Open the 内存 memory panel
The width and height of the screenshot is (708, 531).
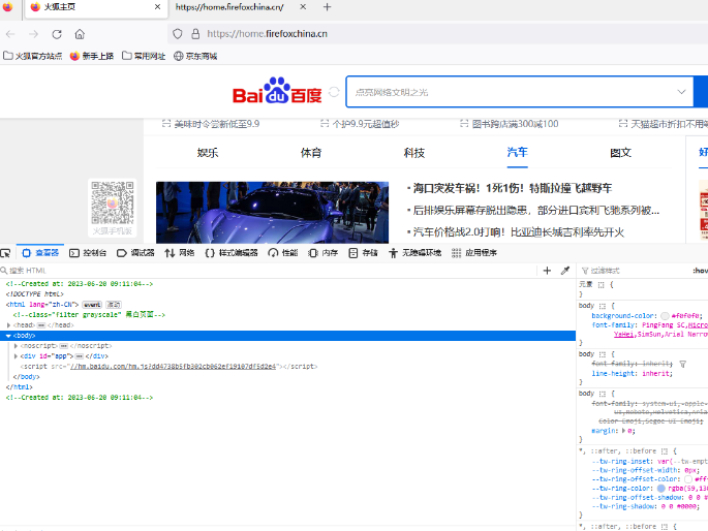pos(323,253)
